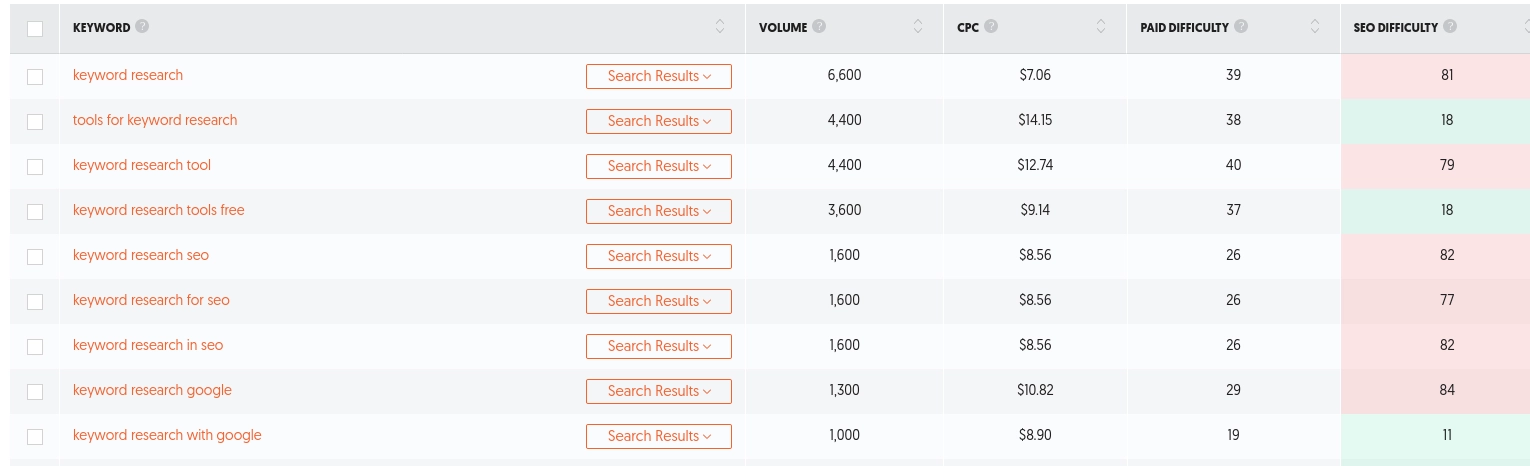Screen dimensions: 1530x466
Task: Select SEO difficulty value 79
Action: 1447,165
